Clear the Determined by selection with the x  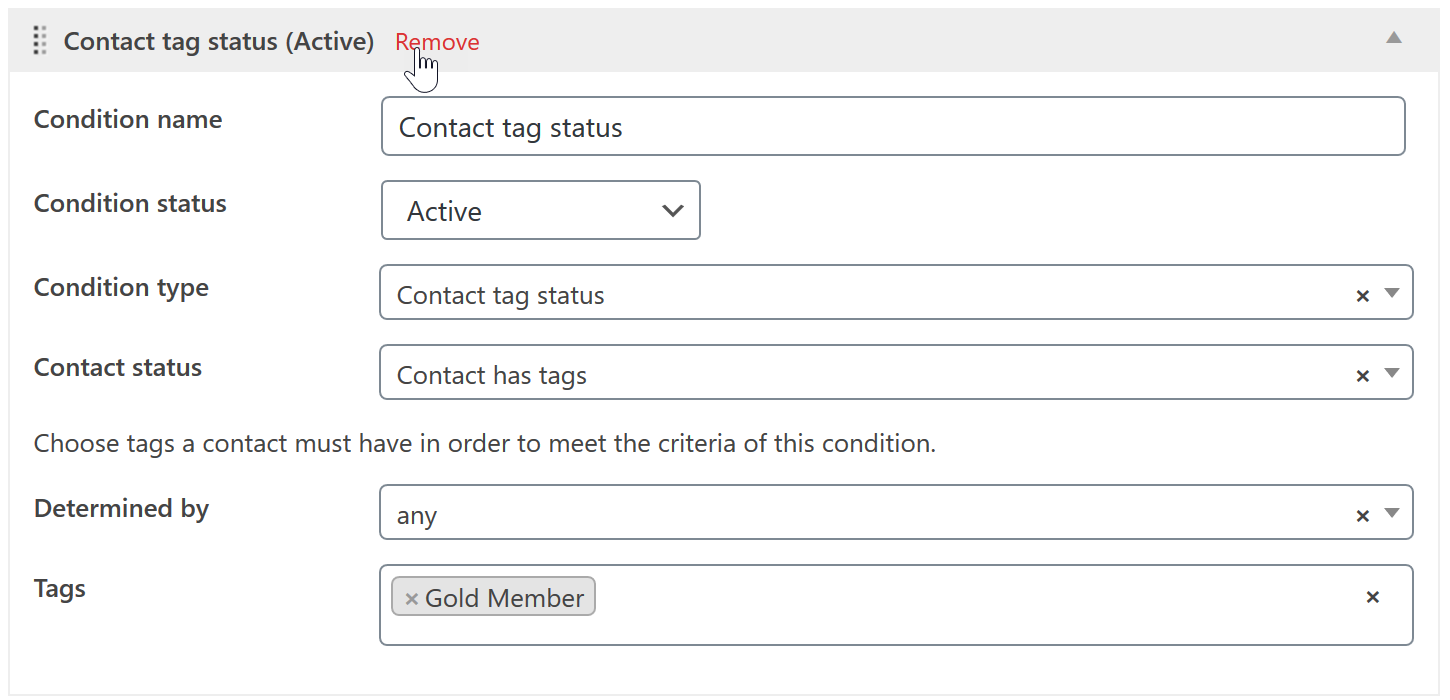1362,514
